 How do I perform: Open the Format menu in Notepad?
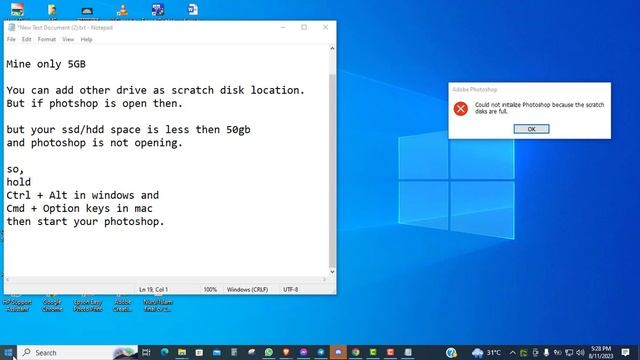pyautogui.click(x=47, y=39)
